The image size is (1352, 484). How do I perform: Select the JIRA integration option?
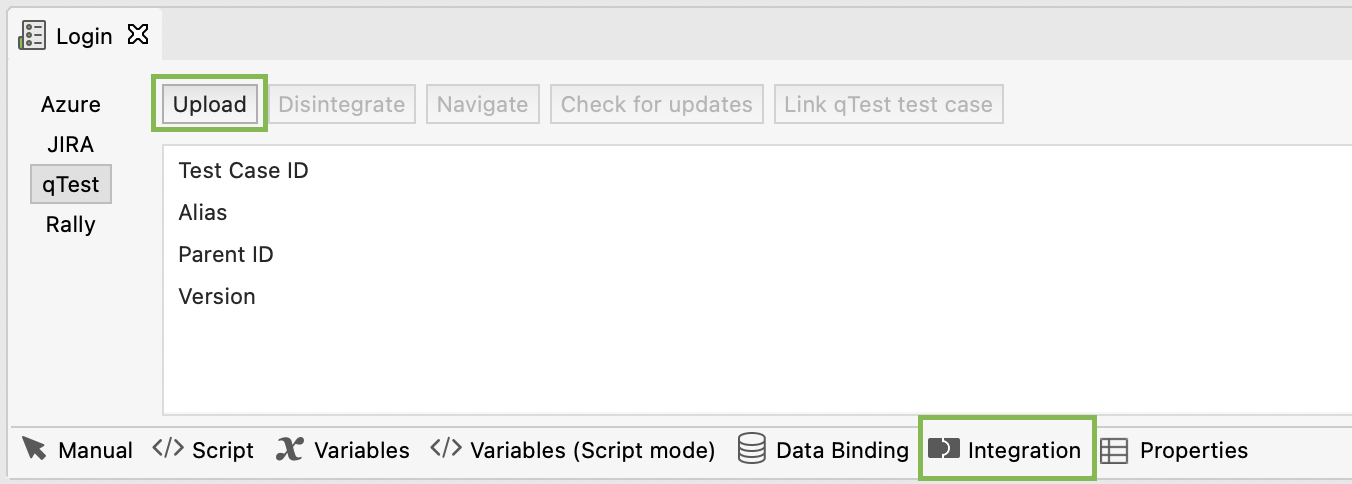tap(71, 144)
